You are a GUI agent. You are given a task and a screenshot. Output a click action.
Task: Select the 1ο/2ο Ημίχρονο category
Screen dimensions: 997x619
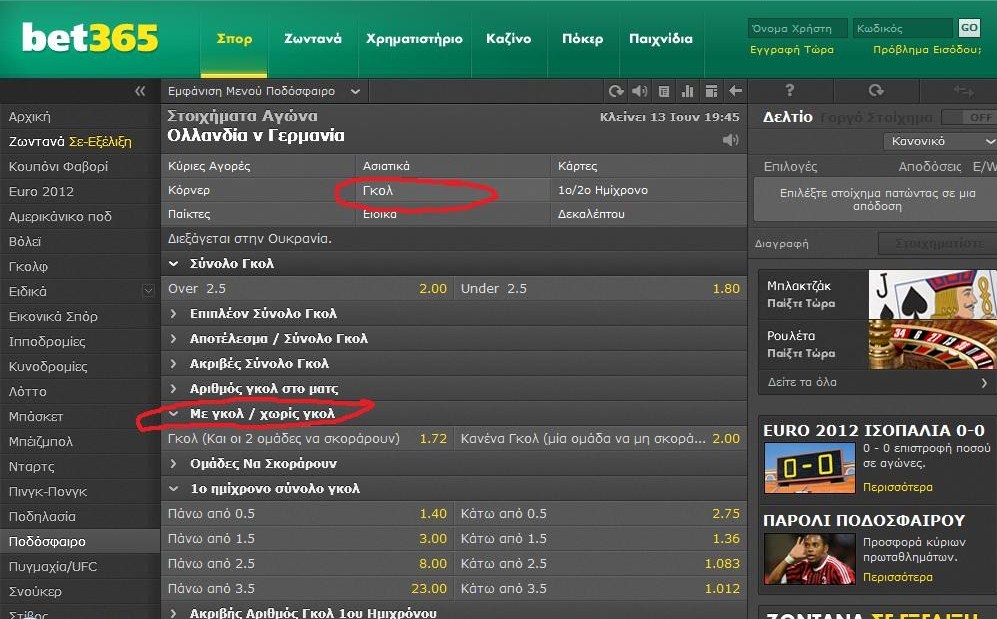click(x=649, y=190)
